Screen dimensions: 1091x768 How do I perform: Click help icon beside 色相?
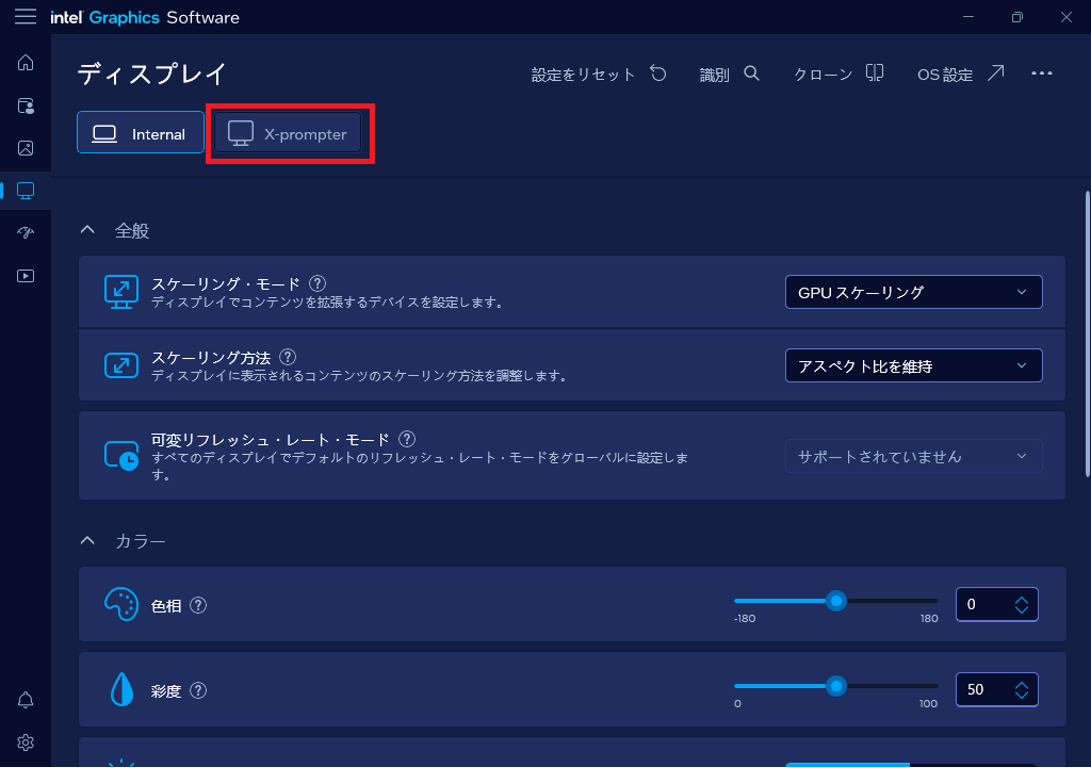coord(198,605)
